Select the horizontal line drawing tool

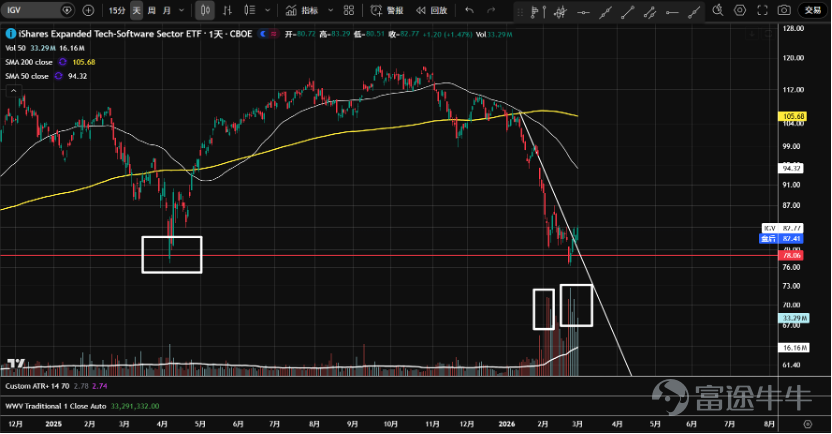[583, 11]
